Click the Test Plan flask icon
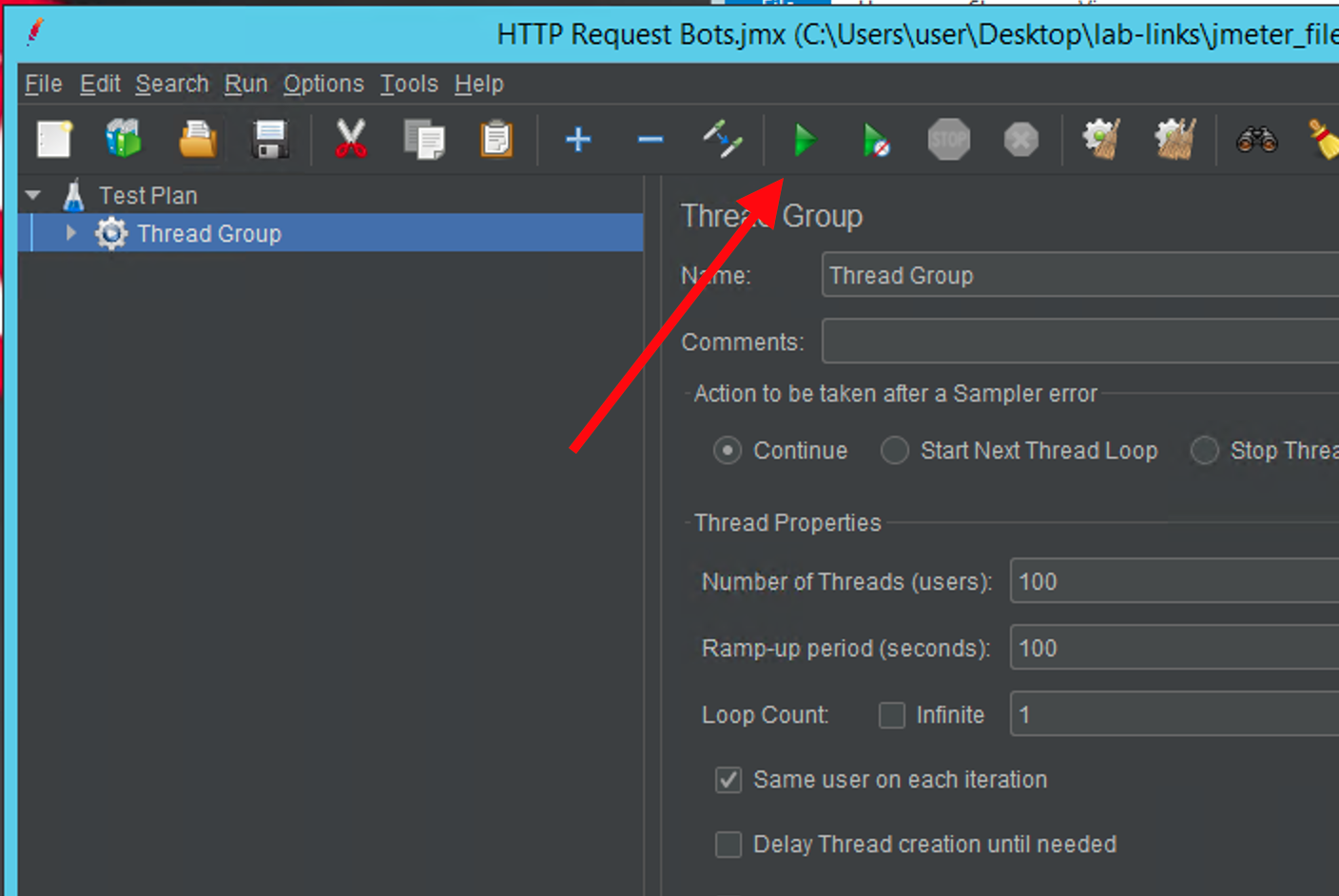 [x=73, y=195]
